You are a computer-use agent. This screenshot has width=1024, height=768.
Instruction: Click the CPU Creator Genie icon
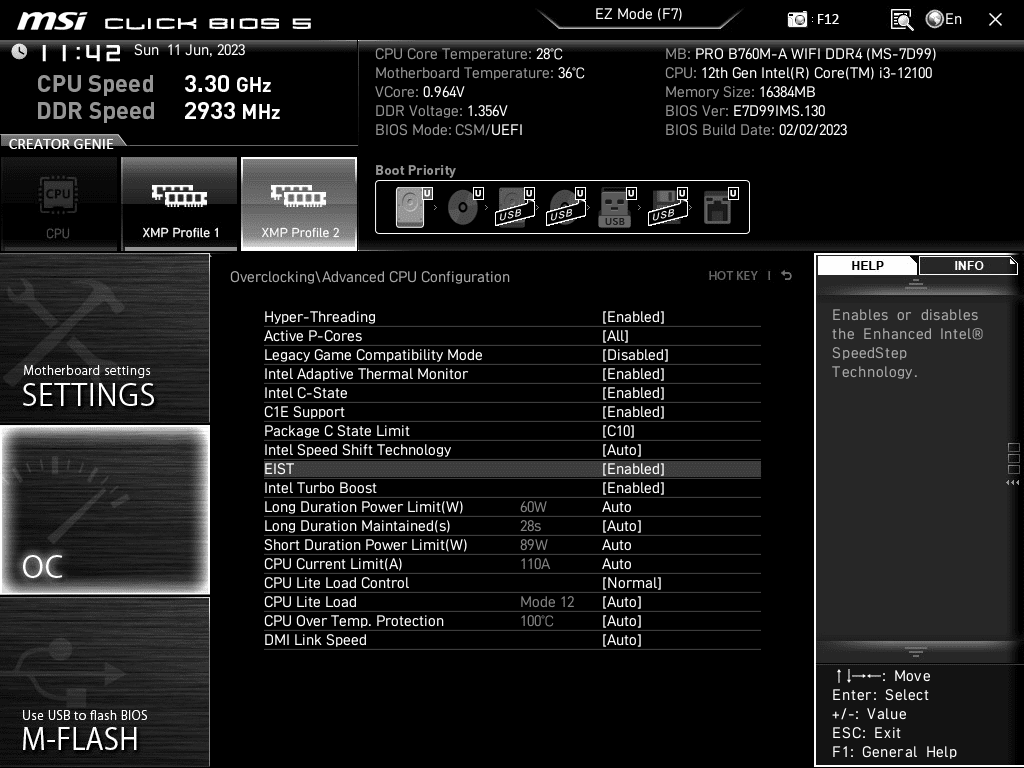click(59, 204)
